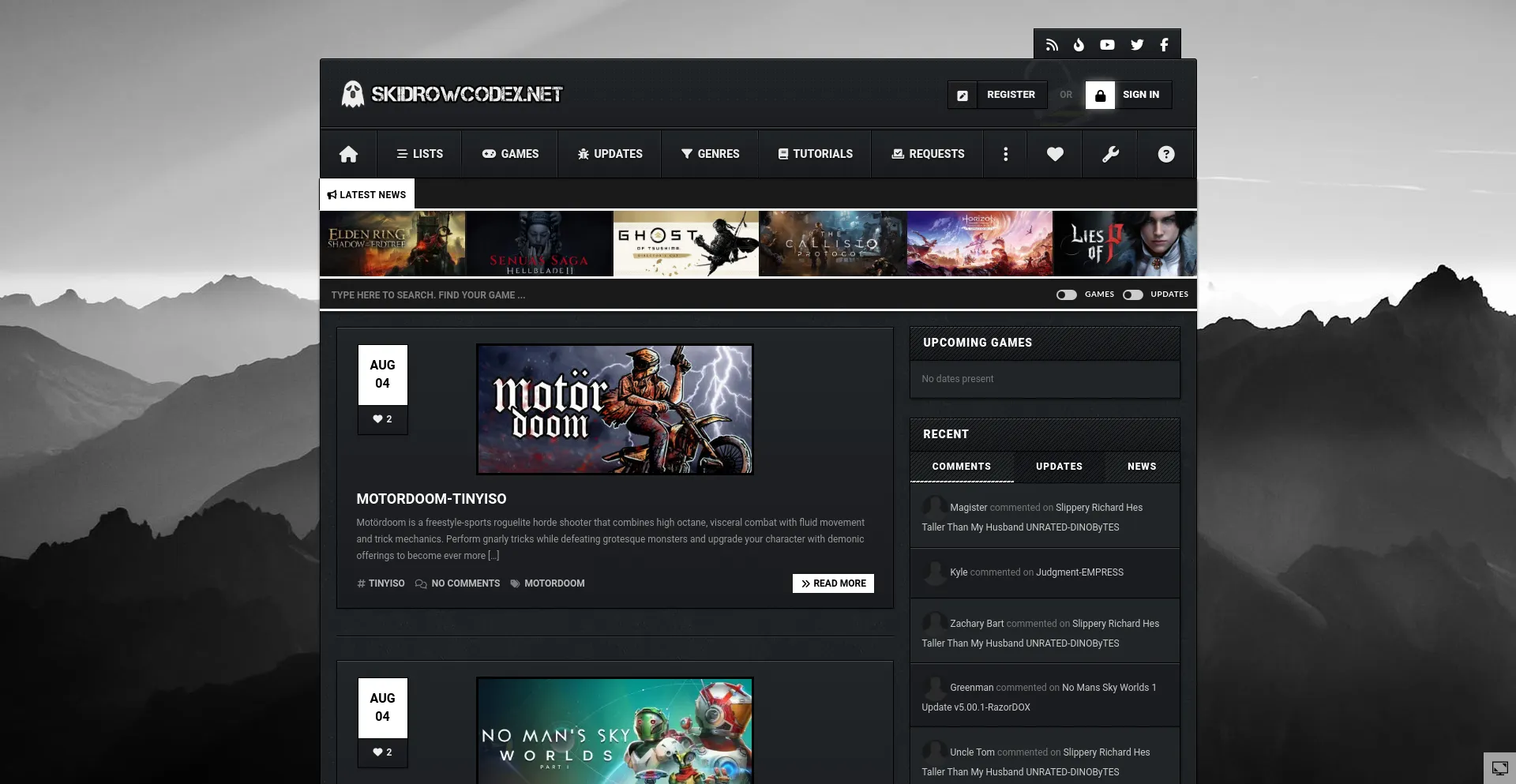Open the Horizon news thumbnail
The image size is (1516, 784).
pyautogui.click(x=980, y=243)
